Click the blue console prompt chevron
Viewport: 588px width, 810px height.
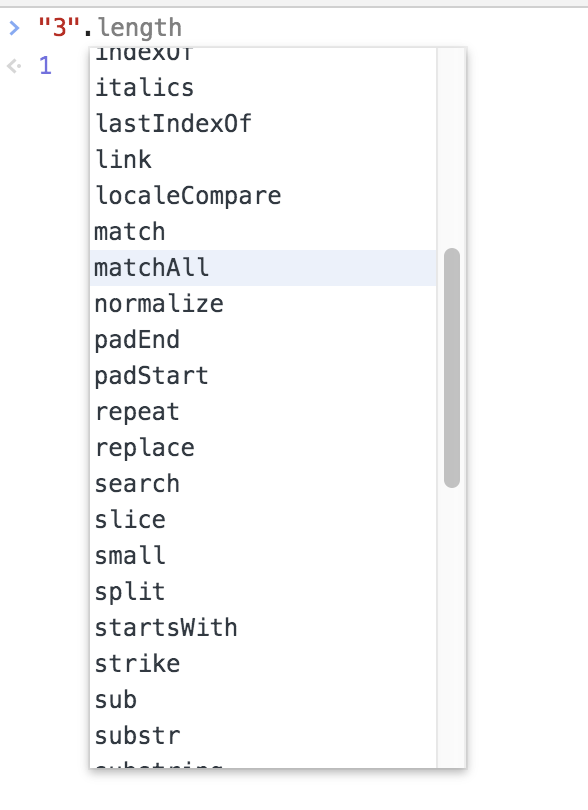click(x=14, y=27)
